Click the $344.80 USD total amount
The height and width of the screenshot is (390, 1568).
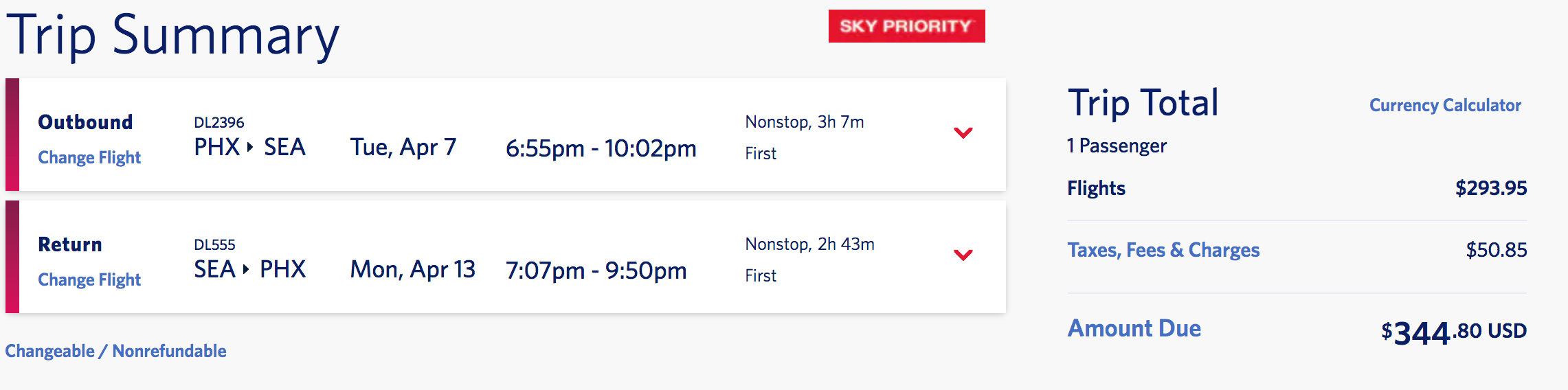pos(1453,332)
